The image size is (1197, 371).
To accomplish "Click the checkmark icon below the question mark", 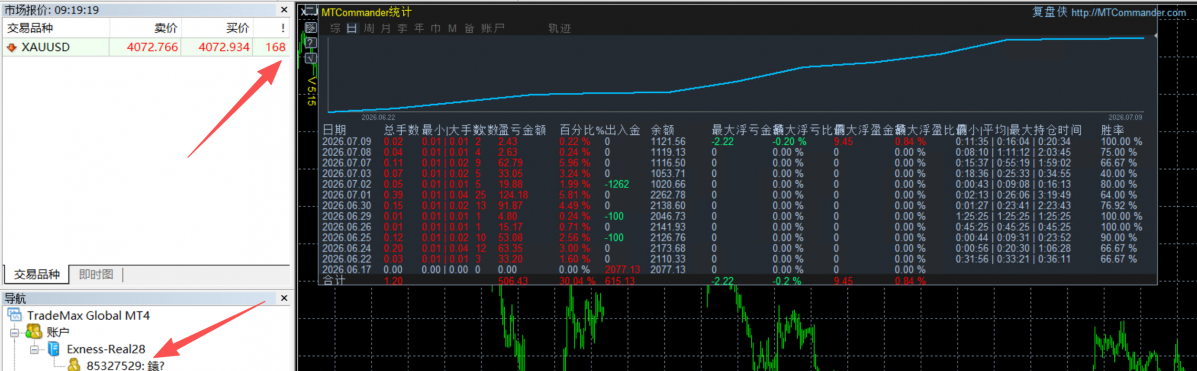I will pos(311,58).
